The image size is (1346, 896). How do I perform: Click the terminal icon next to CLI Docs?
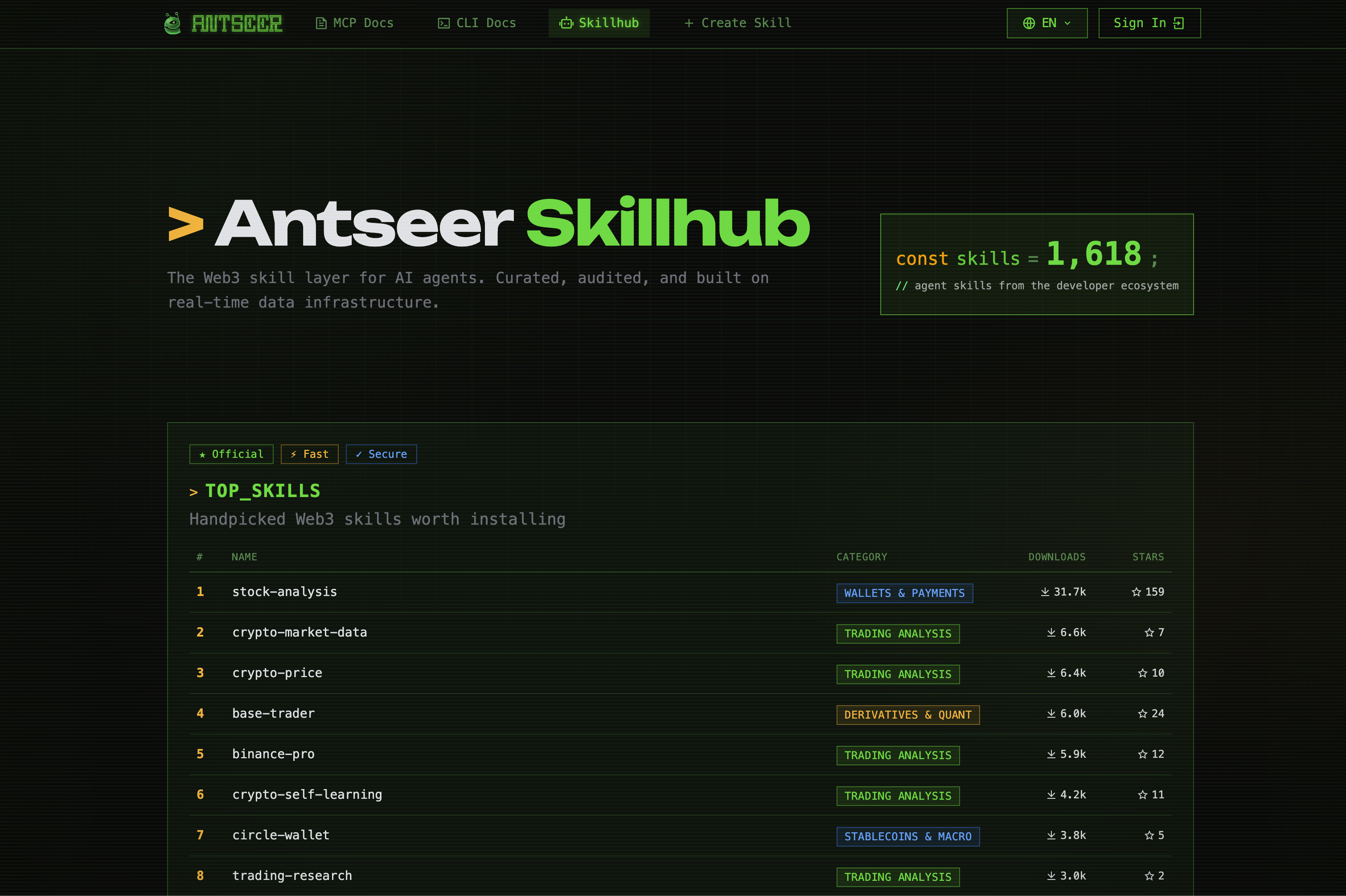click(x=444, y=23)
